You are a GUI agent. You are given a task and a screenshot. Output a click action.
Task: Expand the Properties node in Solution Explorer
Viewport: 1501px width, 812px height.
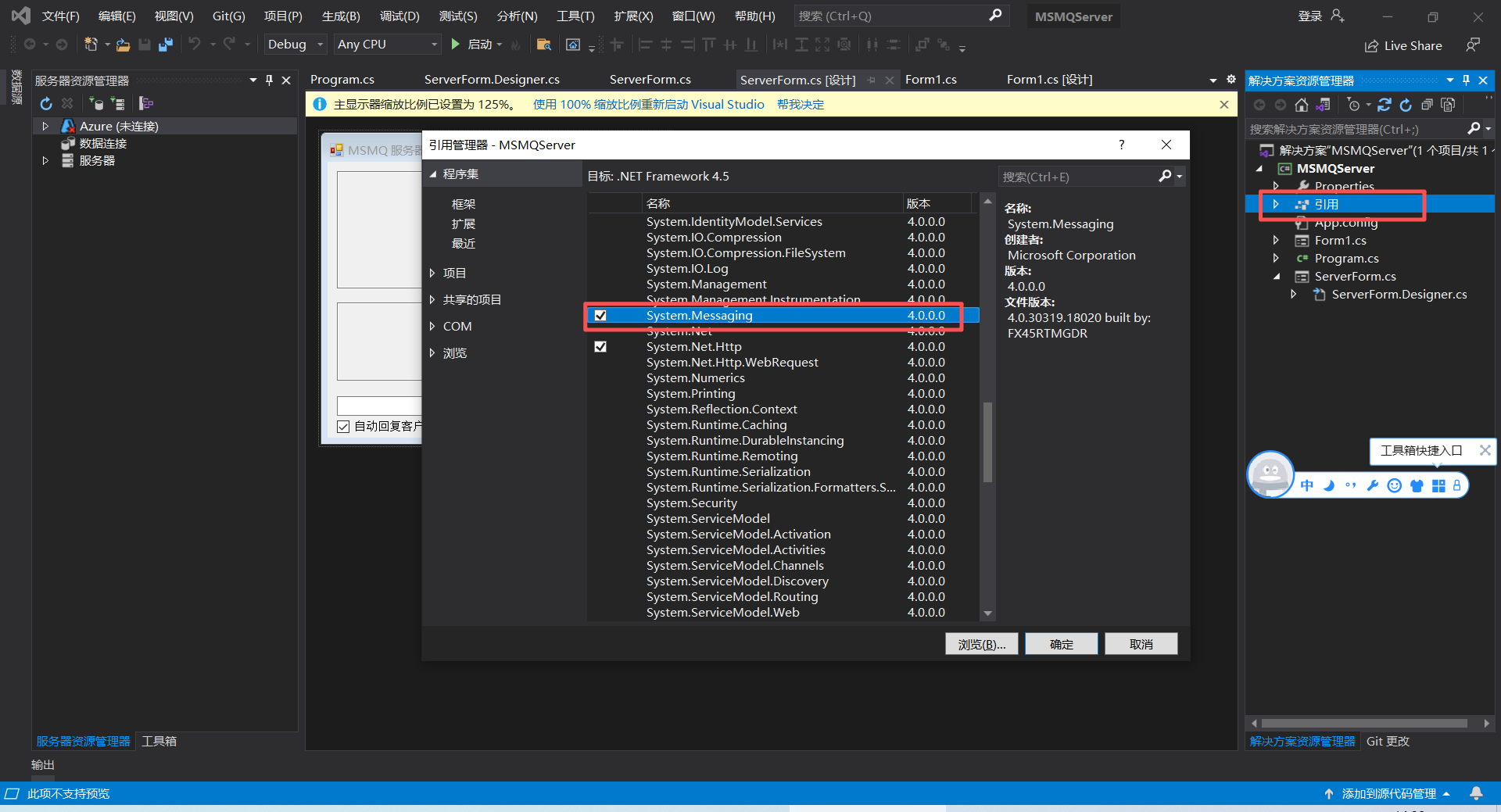coord(1276,186)
